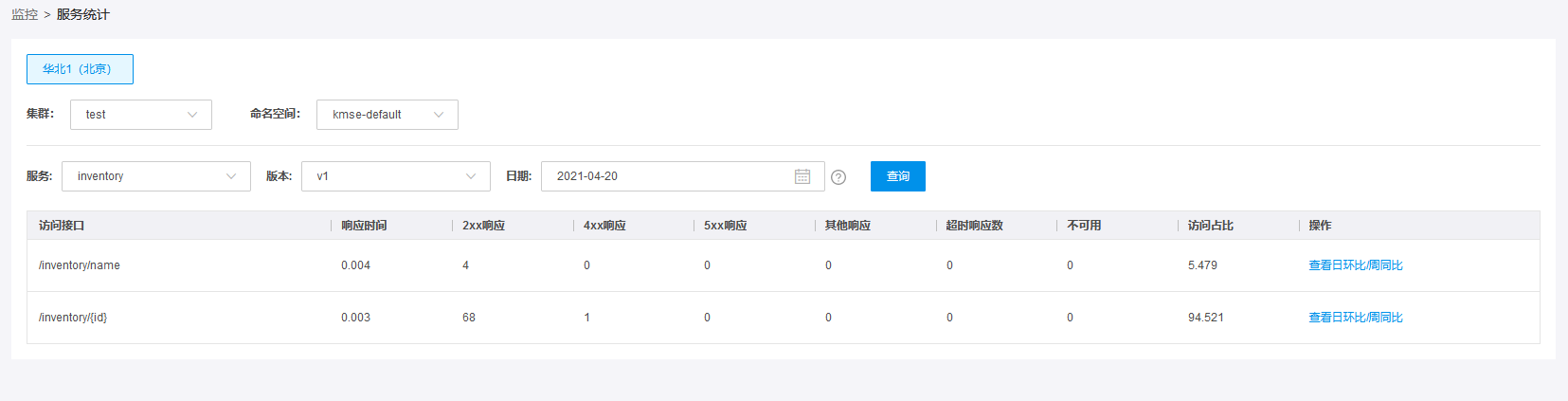The height and width of the screenshot is (401, 1568).
Task: Click the help question mark icon
Action: coord(838,177)
